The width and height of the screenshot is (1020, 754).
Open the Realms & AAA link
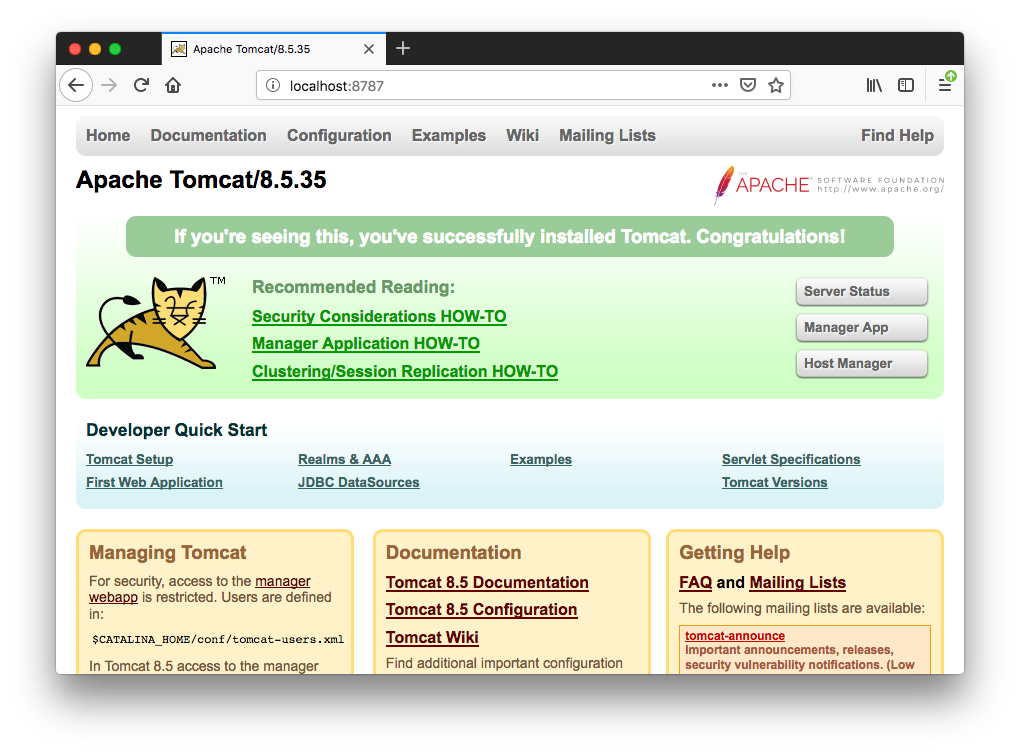pyautogui.click(x=344, y=459)
